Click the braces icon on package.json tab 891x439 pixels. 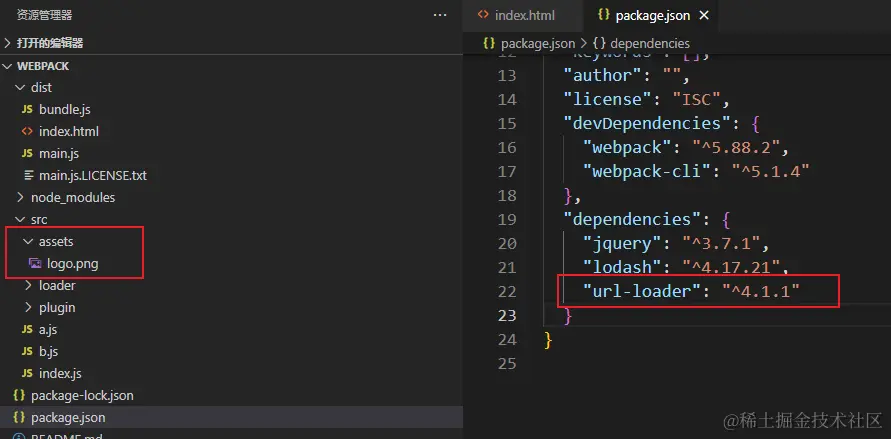(x=603, y=15)
